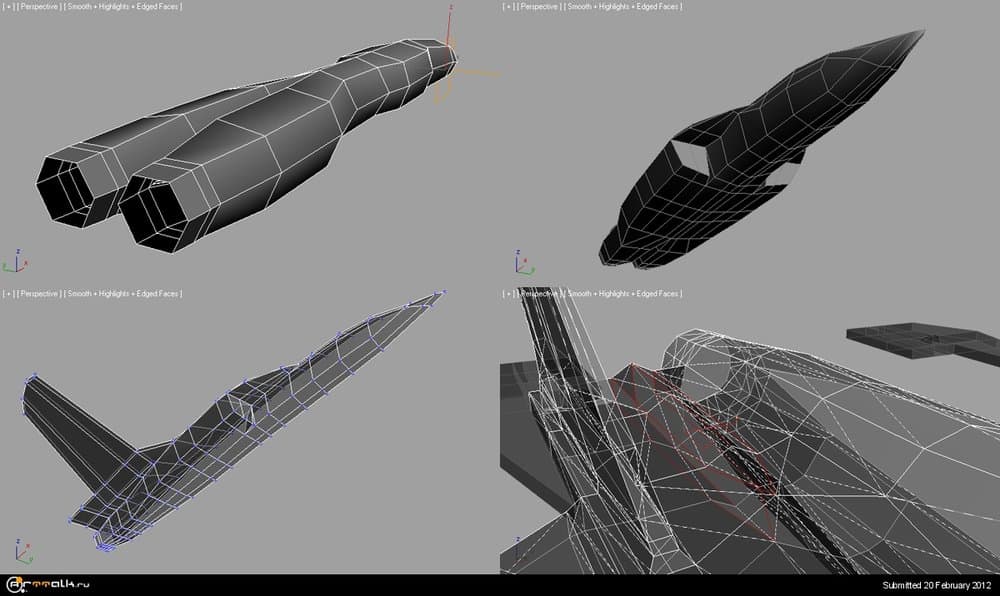Open Smooth + Highlights menu in the dark fuselage viewport
This screenshot has height=596, width=1000.
623,7
